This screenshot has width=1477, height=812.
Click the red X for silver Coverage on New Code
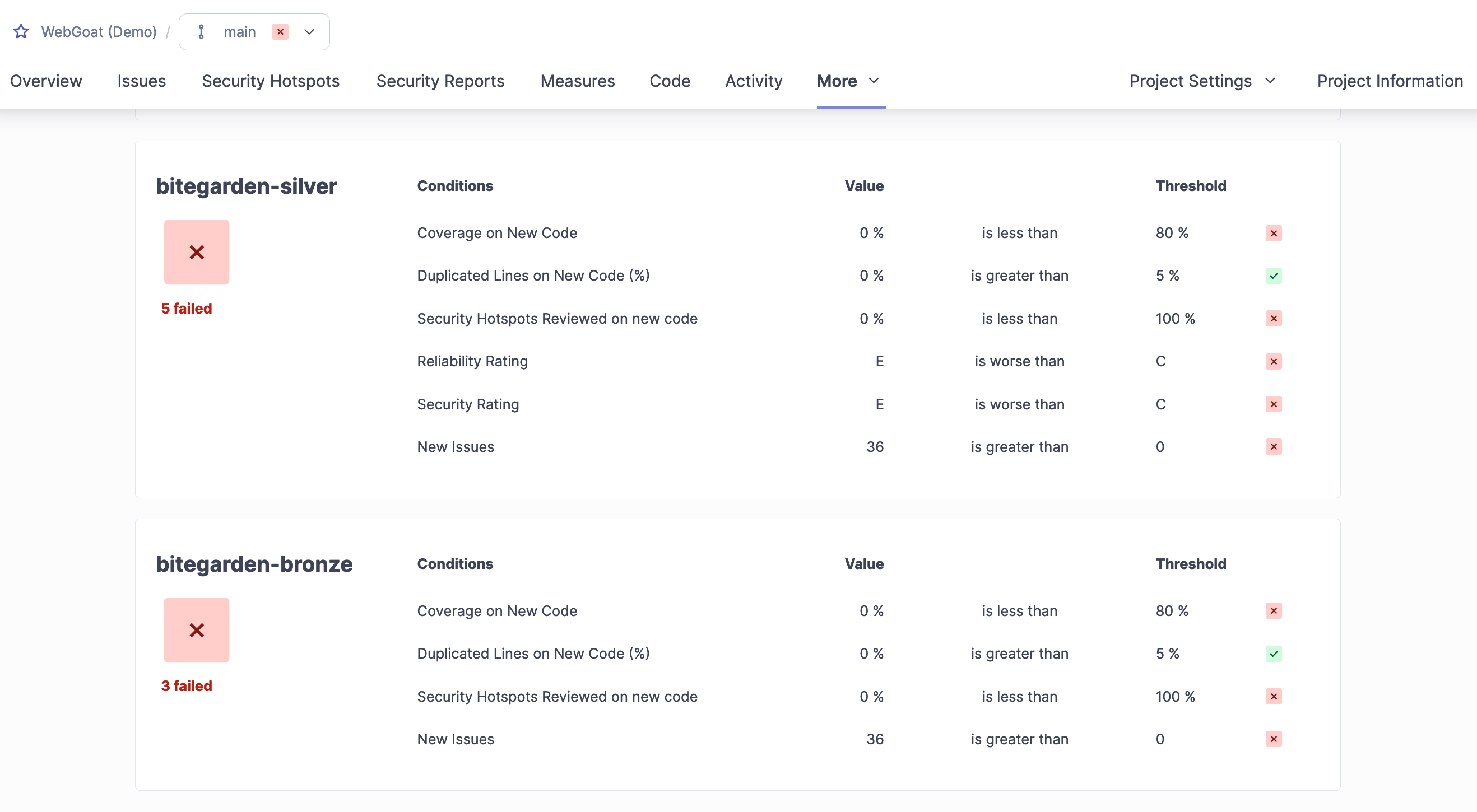pos(1274,233)
